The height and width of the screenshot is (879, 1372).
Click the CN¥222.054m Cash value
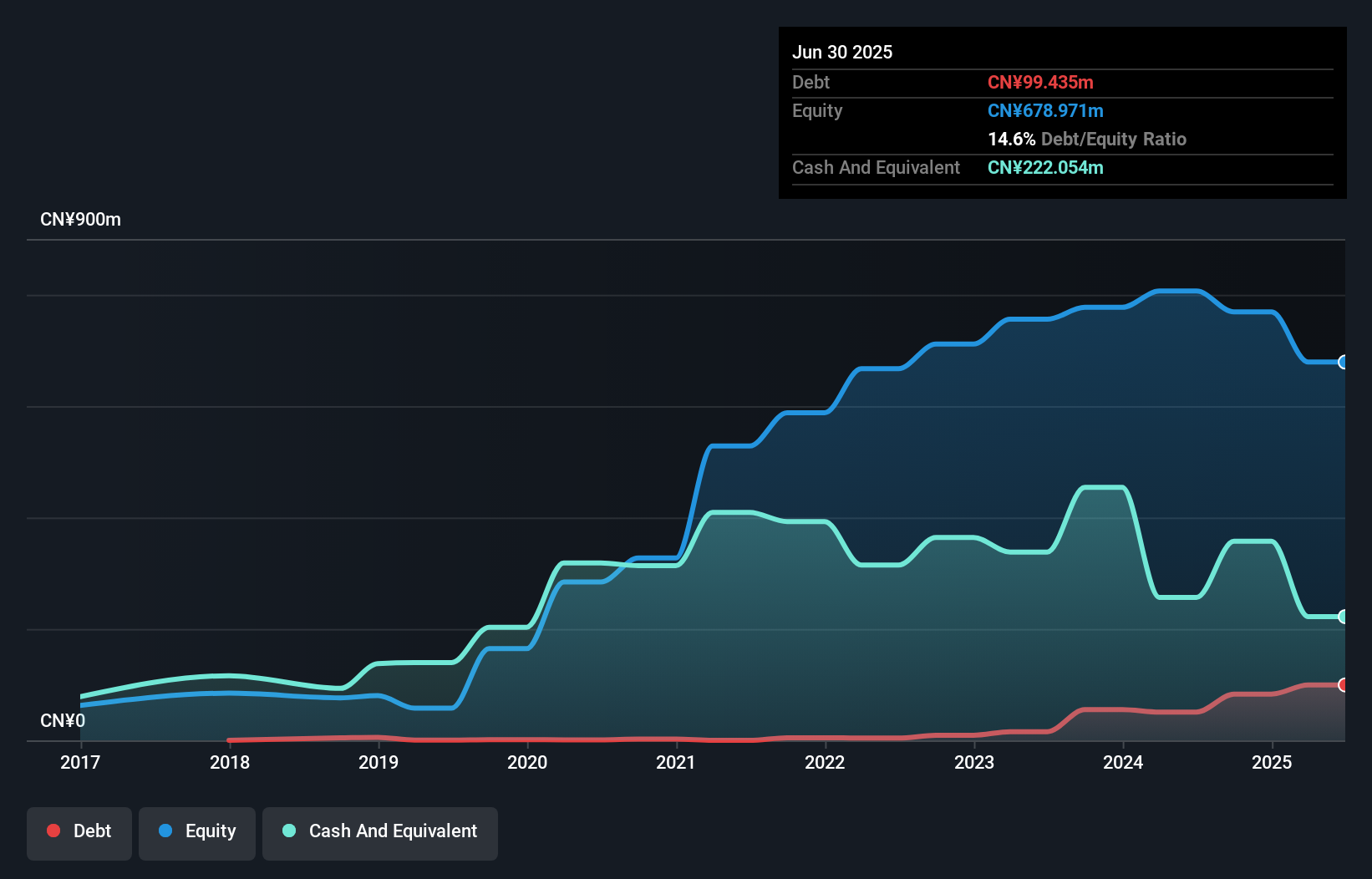click(x=1045, y=167)
